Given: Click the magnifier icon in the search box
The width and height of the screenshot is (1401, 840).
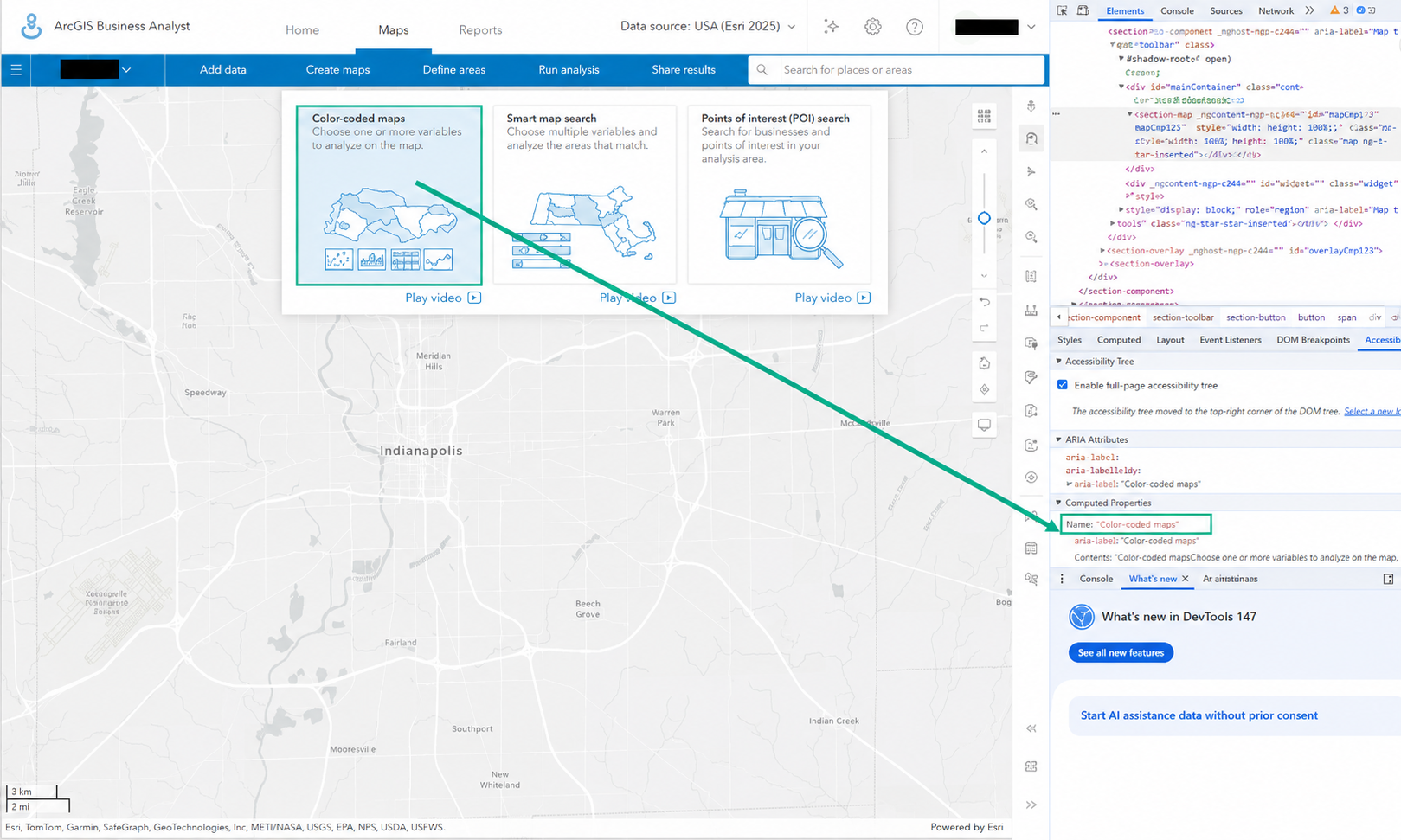Looking at the screenshot, I should click(762, 70).
